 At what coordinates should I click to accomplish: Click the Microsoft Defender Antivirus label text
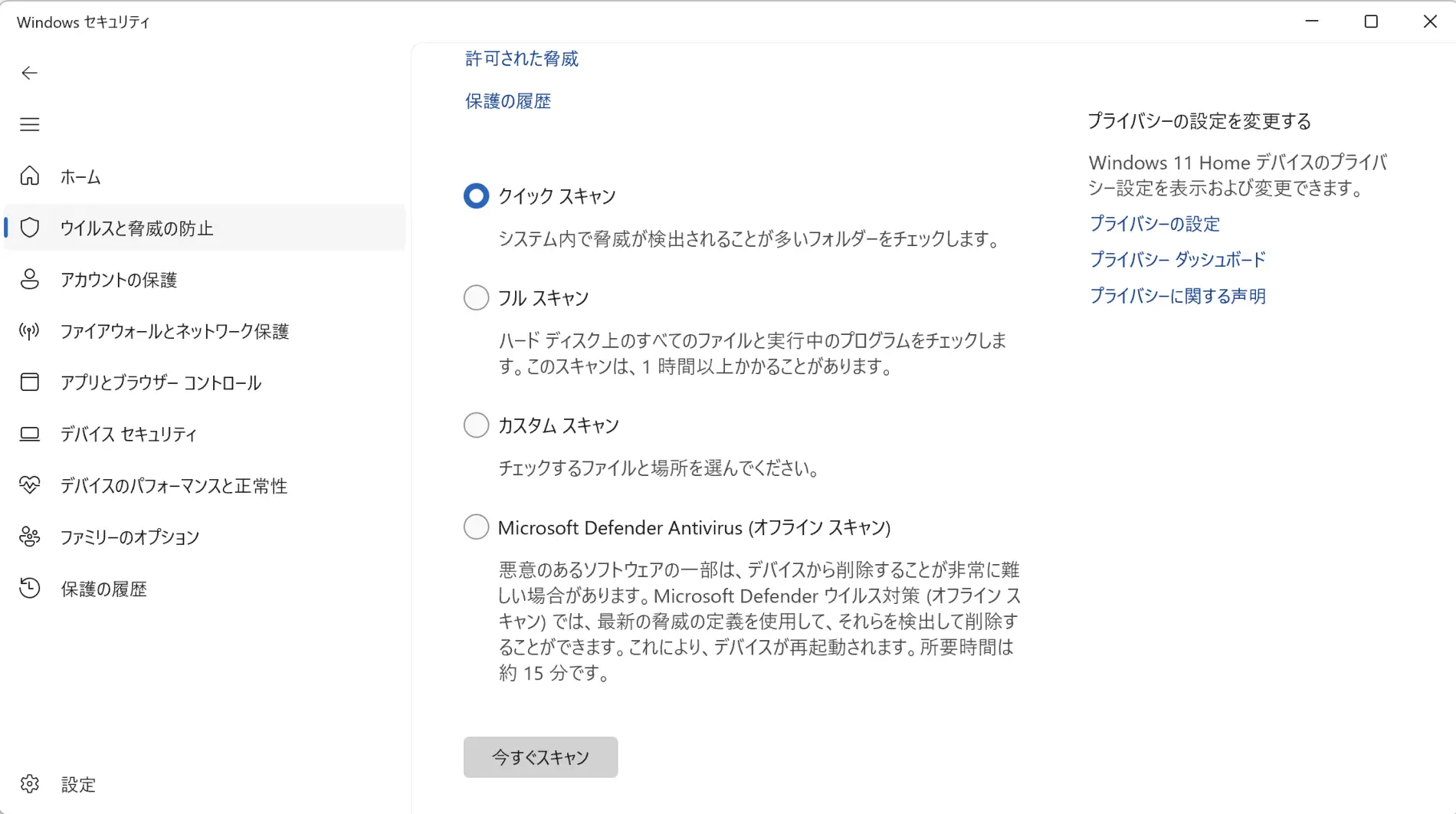694,527
